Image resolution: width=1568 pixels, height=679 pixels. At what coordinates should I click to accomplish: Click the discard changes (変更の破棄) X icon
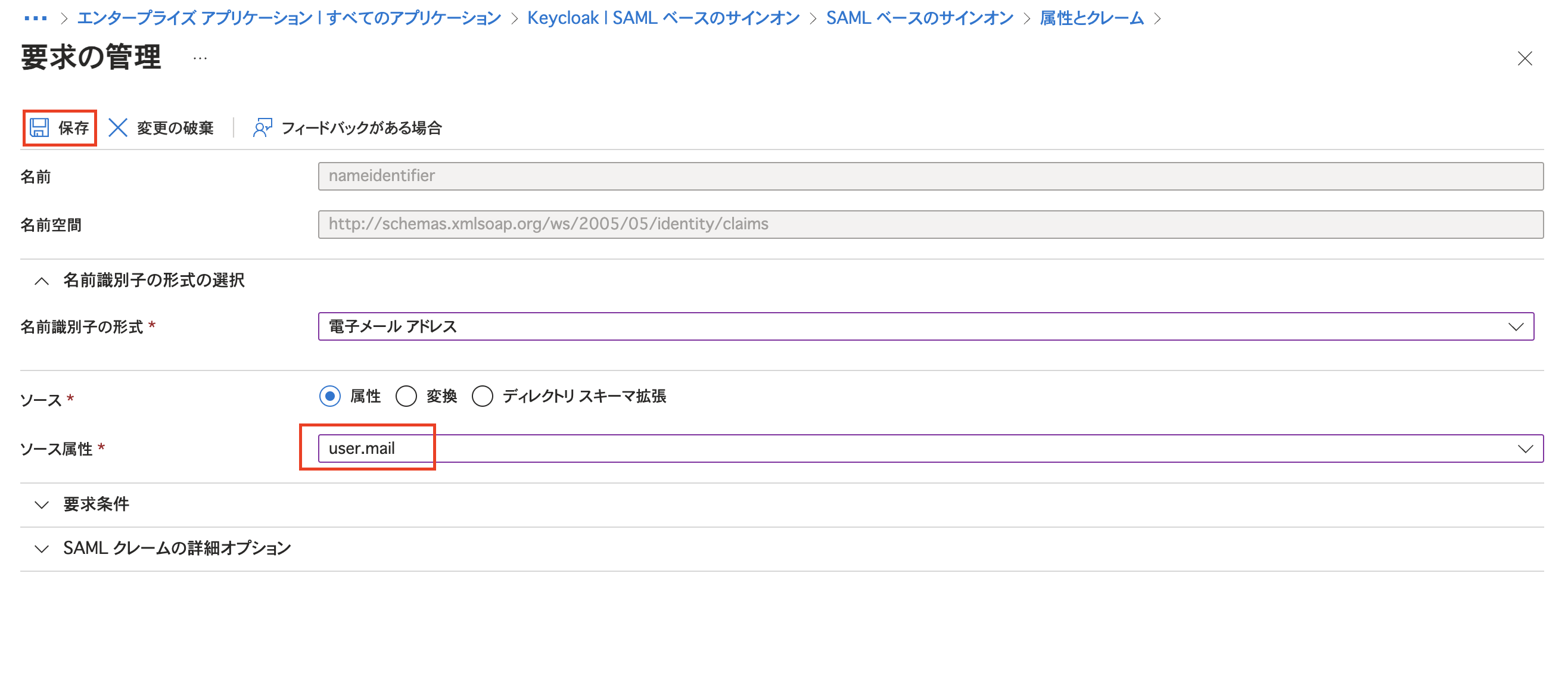[x=117, y=128]
